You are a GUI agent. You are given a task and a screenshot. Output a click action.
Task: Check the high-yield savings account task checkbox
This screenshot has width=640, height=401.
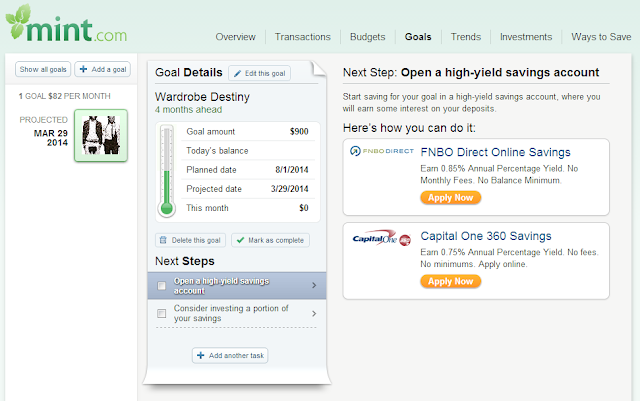click(x=162, y=286)
